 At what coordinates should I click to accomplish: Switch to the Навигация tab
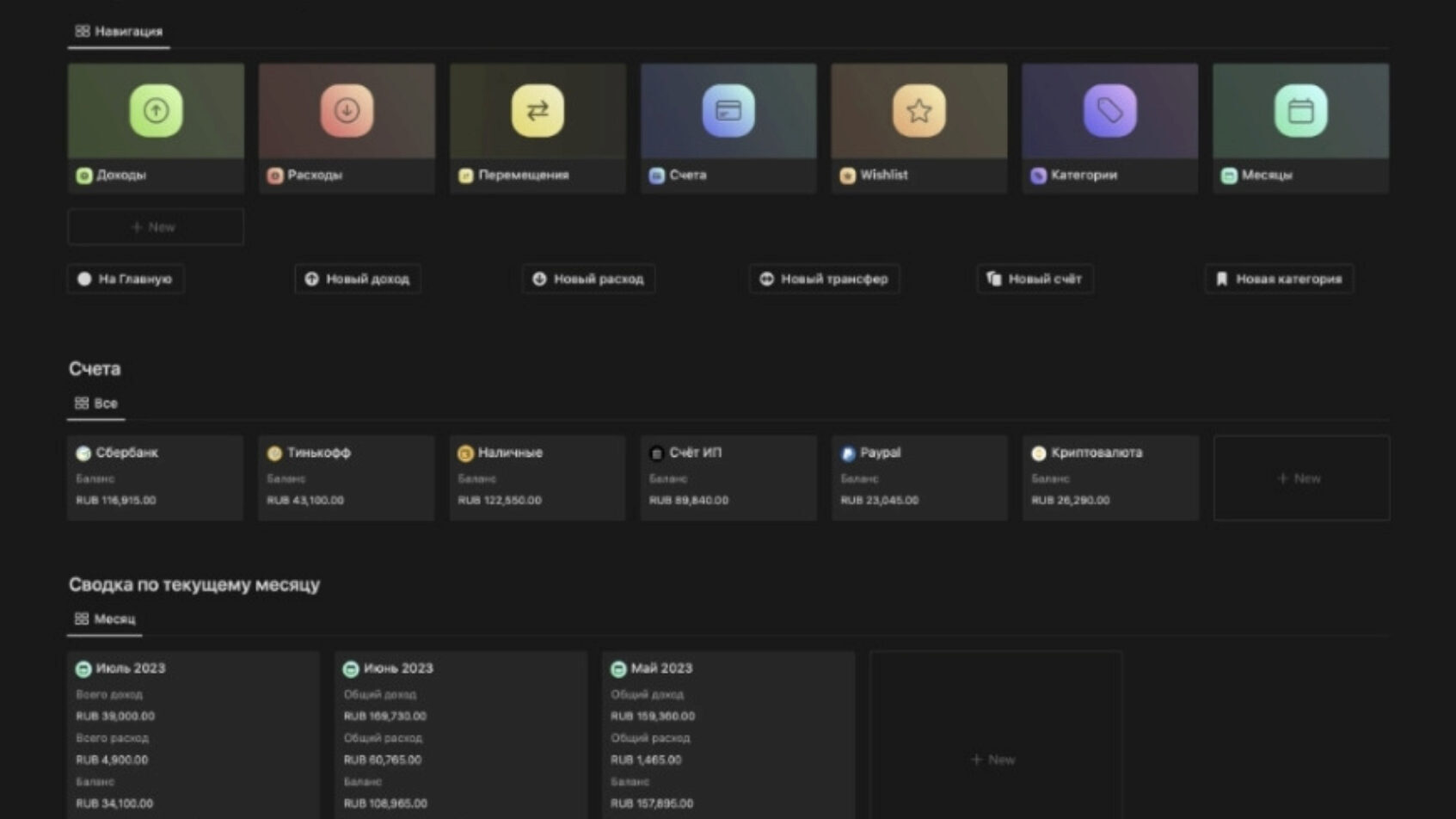119,32
